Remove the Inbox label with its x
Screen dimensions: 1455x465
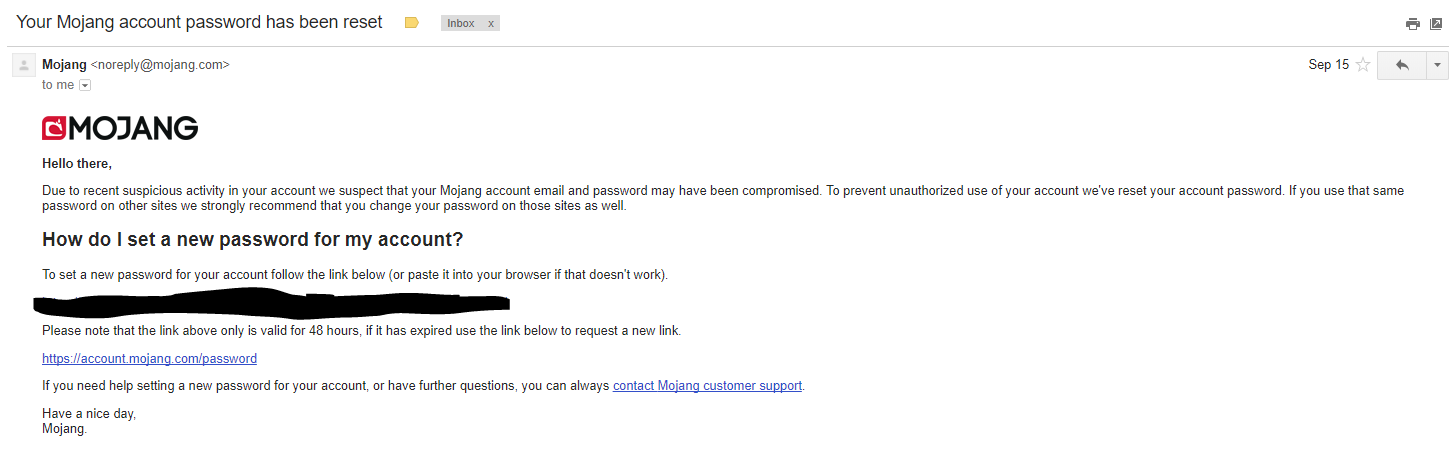click(x=490, y=23)
